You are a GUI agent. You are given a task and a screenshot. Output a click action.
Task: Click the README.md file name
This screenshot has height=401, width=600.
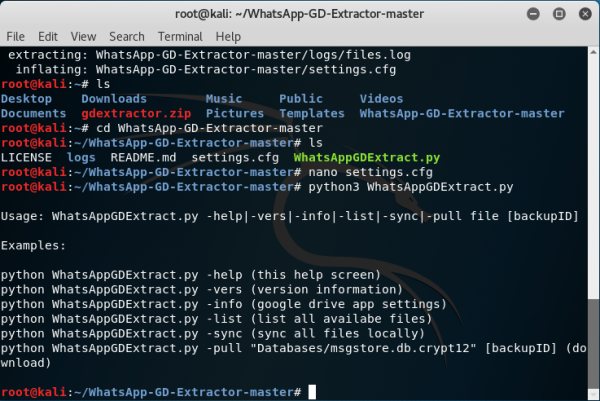click(x=143, y=157)
